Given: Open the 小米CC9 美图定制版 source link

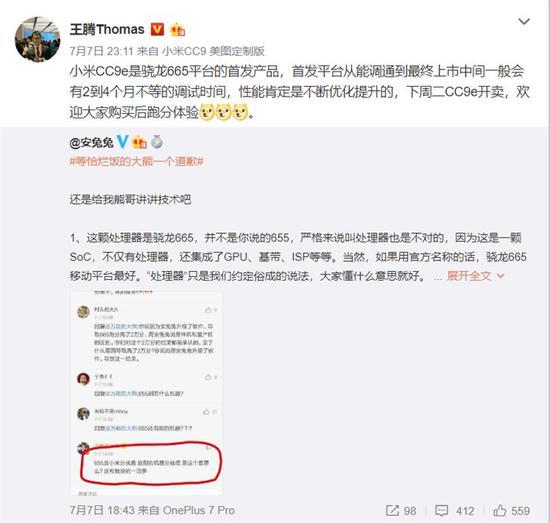Looking at the screenshot, I should [x=213, y=51].
